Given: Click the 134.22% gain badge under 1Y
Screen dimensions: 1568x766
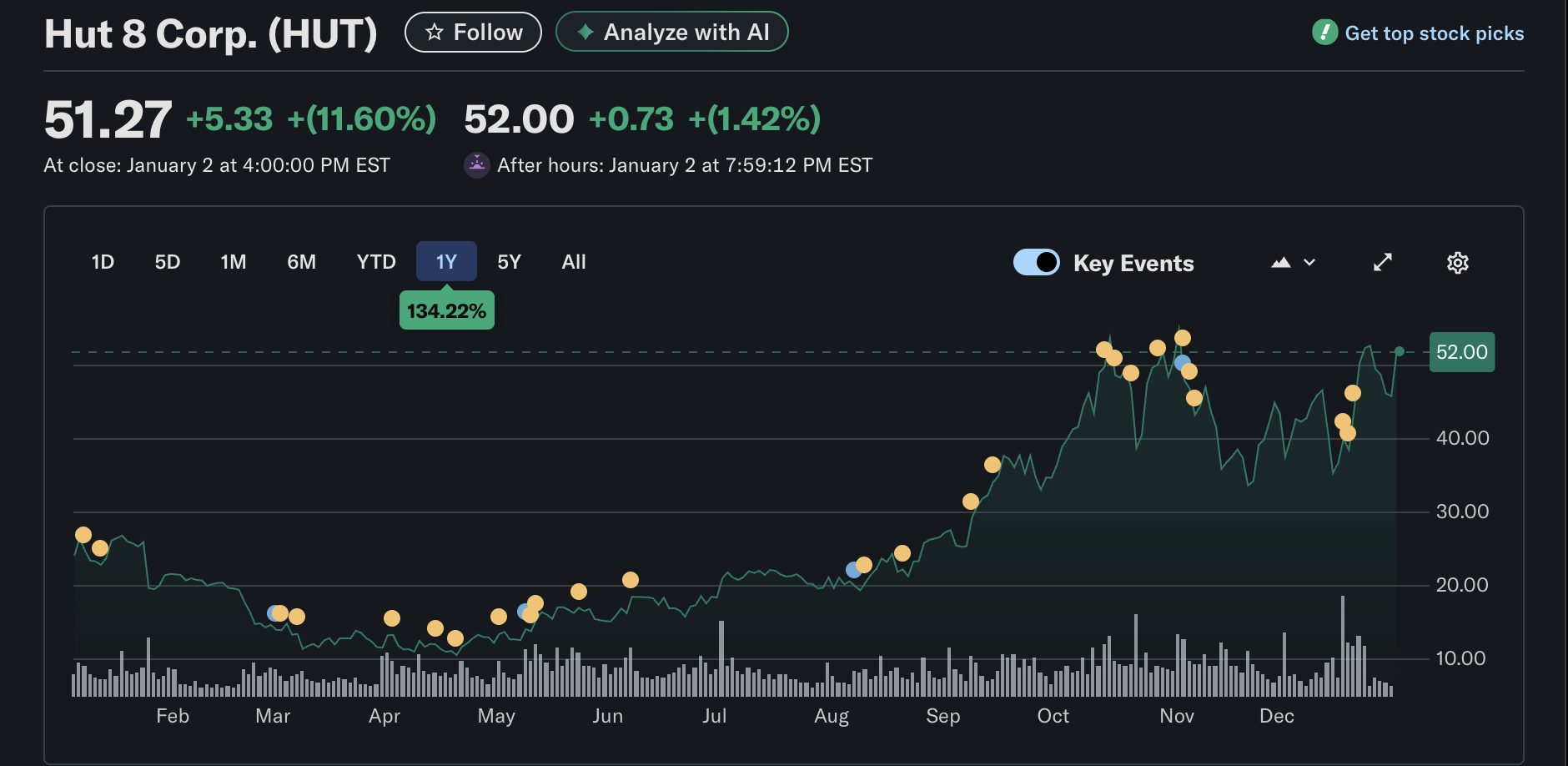Looking at the screenshot, I should click(x=446, y=310).
